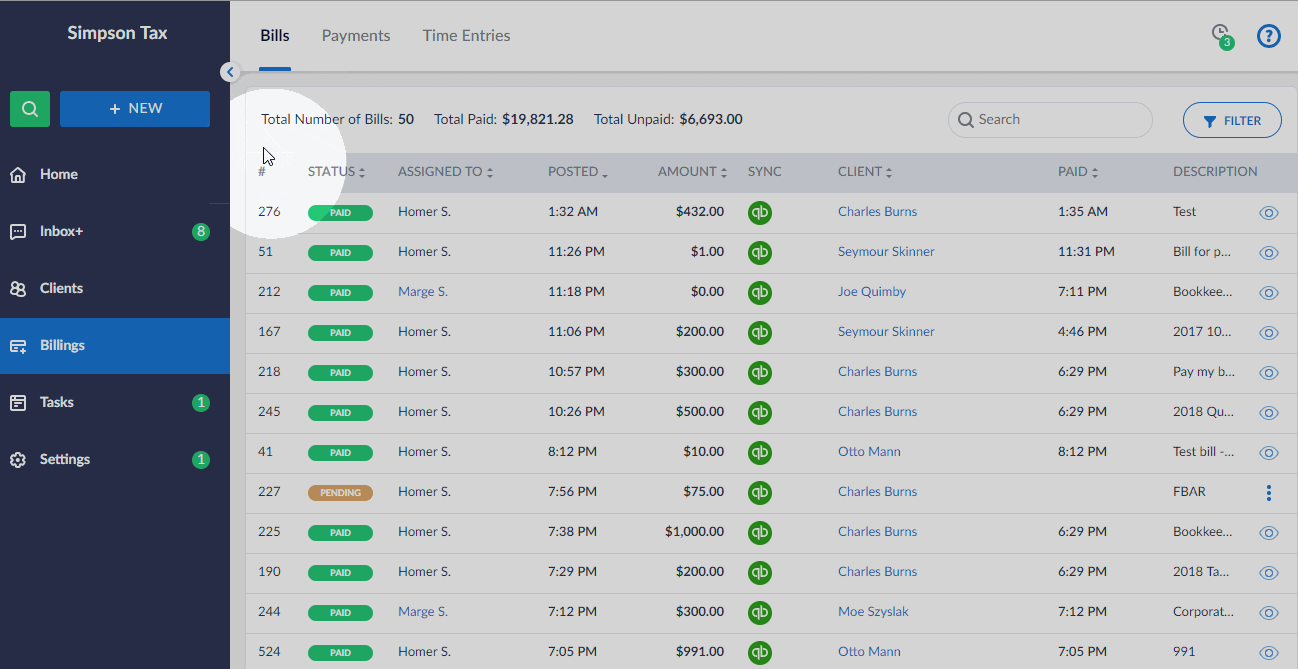Open the timer icon with badge 3
The width and height of the screenshot is (1298, 669).
coord(1221,35)
